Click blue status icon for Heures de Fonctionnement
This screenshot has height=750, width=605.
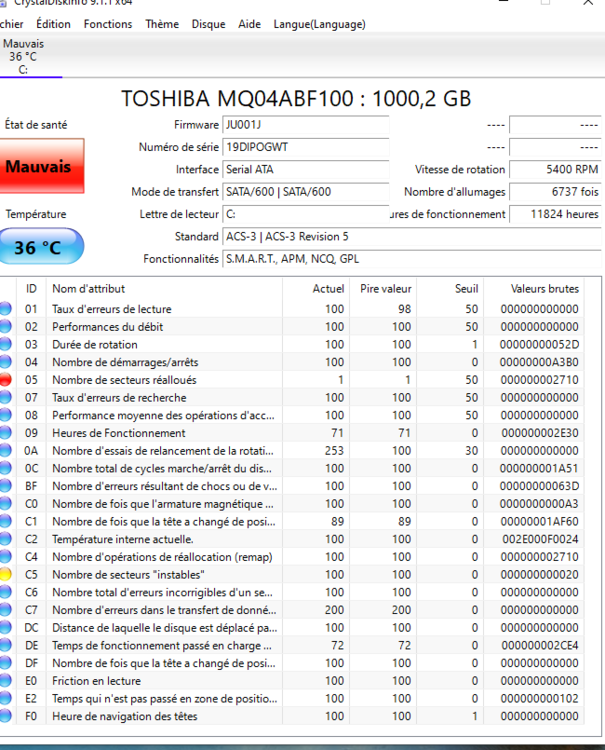click(x=6, y=433)
